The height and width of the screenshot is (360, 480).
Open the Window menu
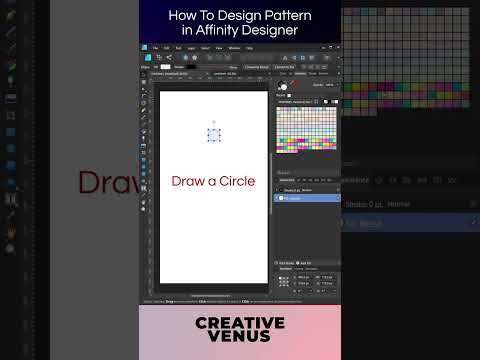[x=234, y=48]
